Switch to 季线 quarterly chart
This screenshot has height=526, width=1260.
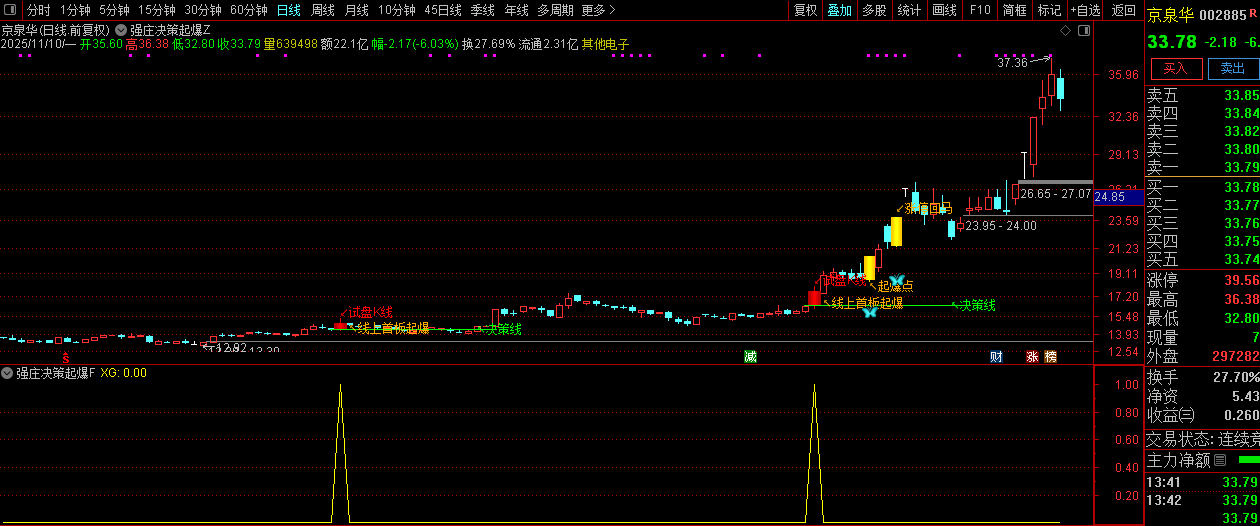[x=482, y=10]
